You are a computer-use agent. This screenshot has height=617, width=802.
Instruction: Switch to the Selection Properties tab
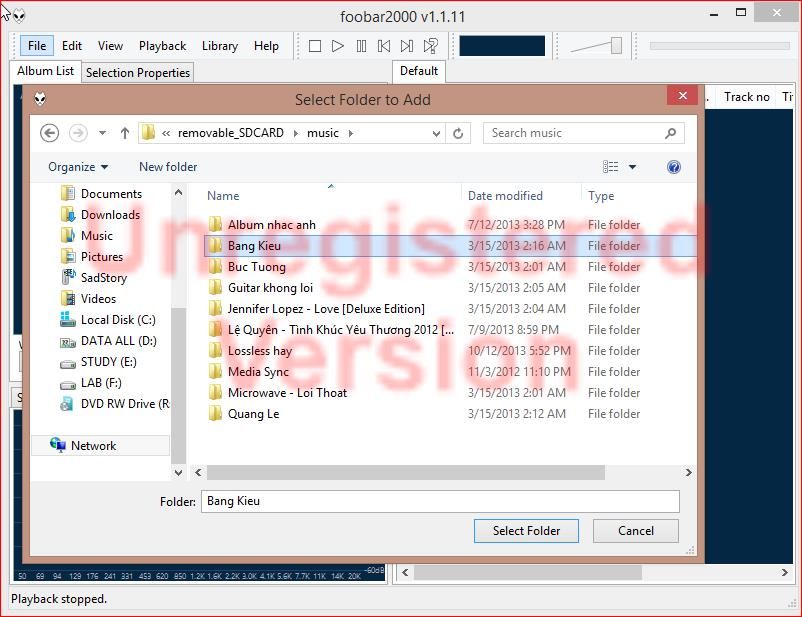[x=138, y=73]
